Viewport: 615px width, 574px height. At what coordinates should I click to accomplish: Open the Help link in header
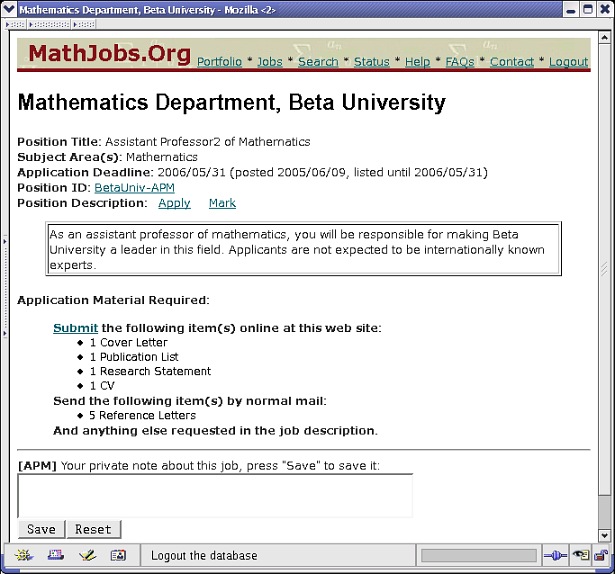(417, 62)
